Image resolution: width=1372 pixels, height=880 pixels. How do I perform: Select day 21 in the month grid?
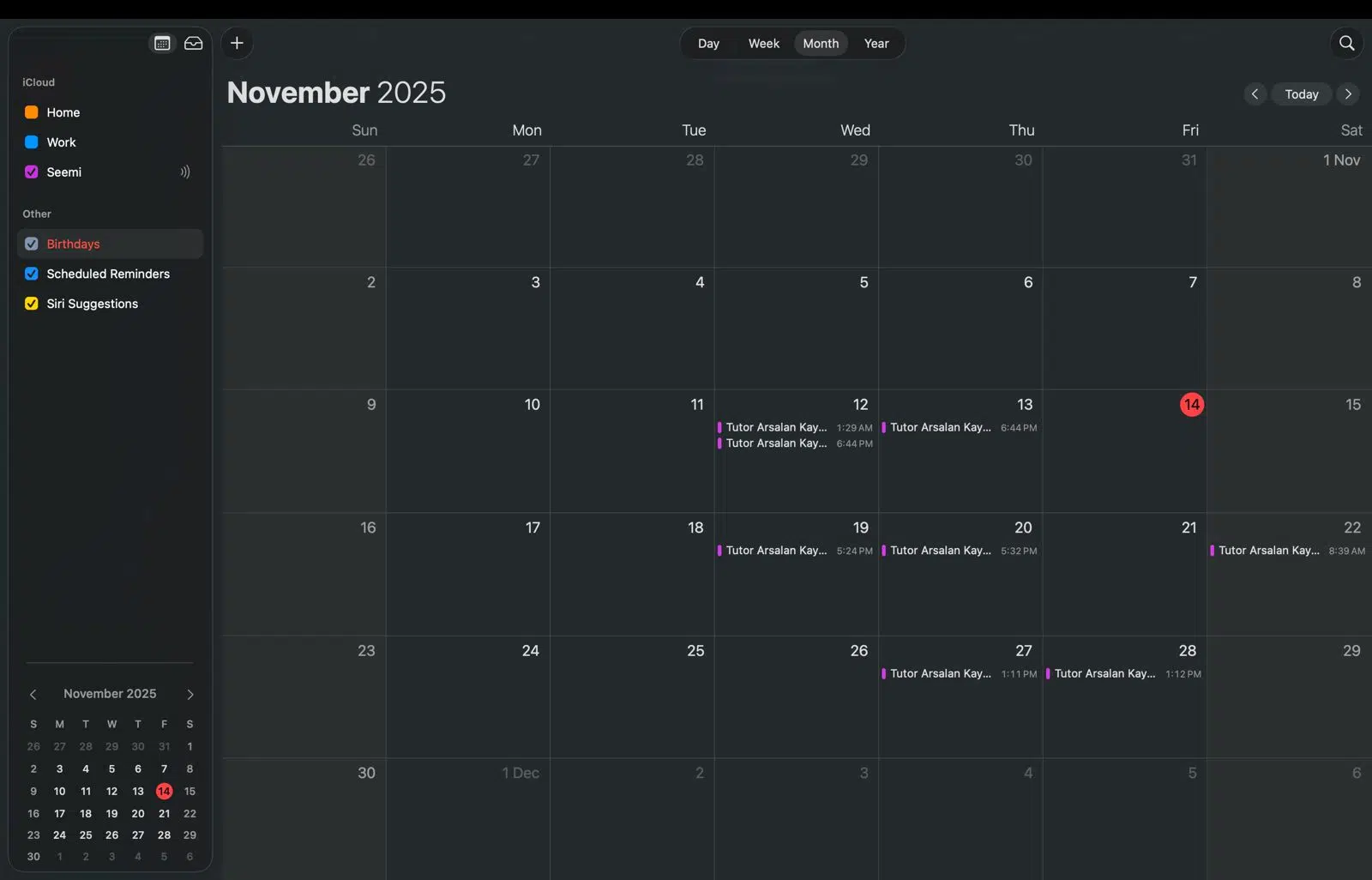tap(1125, 575)
